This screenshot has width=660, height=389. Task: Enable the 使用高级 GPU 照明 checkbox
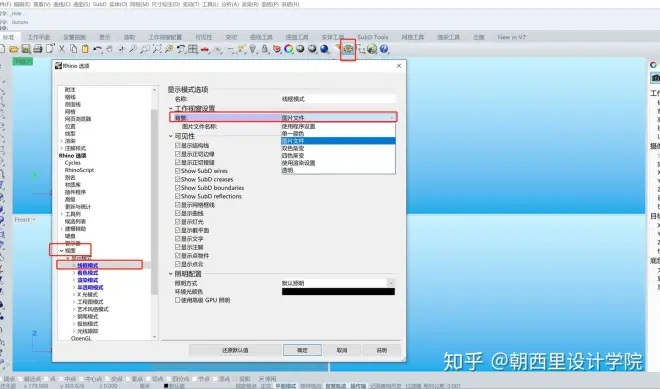click(178, 300)
